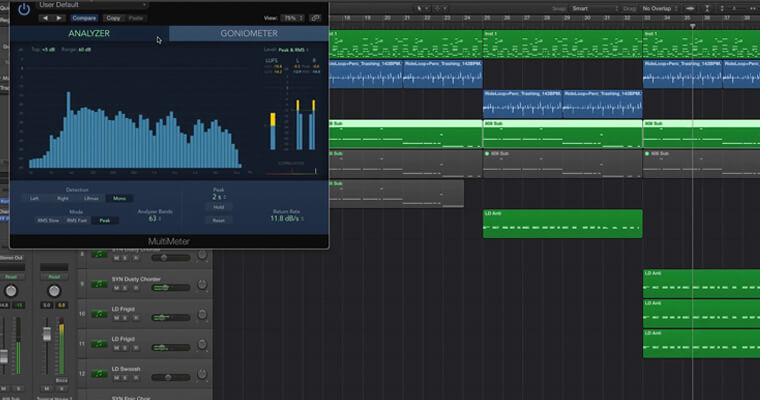Toggle the MultiMeter plugin power button
The height and width of the screenshot is (400, 760).
point(24,10)
